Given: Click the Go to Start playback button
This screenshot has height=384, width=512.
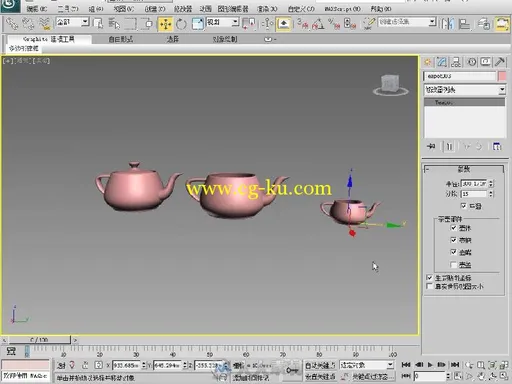Looking at the screenshot, I should (x=406, y=365).
